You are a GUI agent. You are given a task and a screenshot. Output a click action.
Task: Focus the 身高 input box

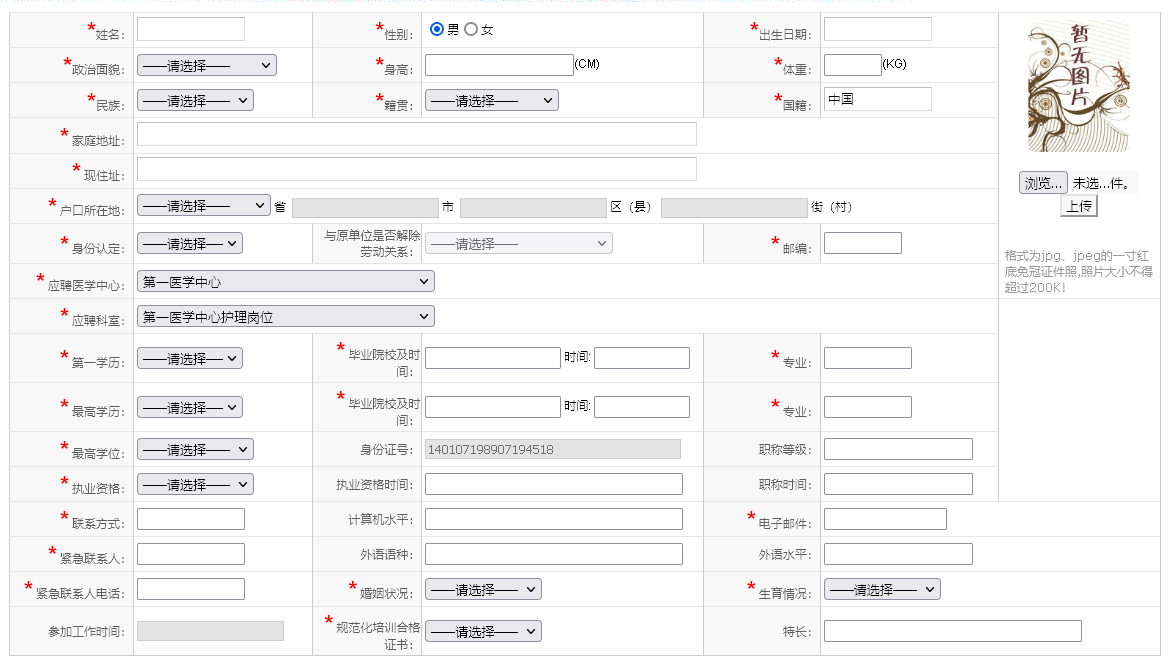pyautogui.click(x=499, y=65)
